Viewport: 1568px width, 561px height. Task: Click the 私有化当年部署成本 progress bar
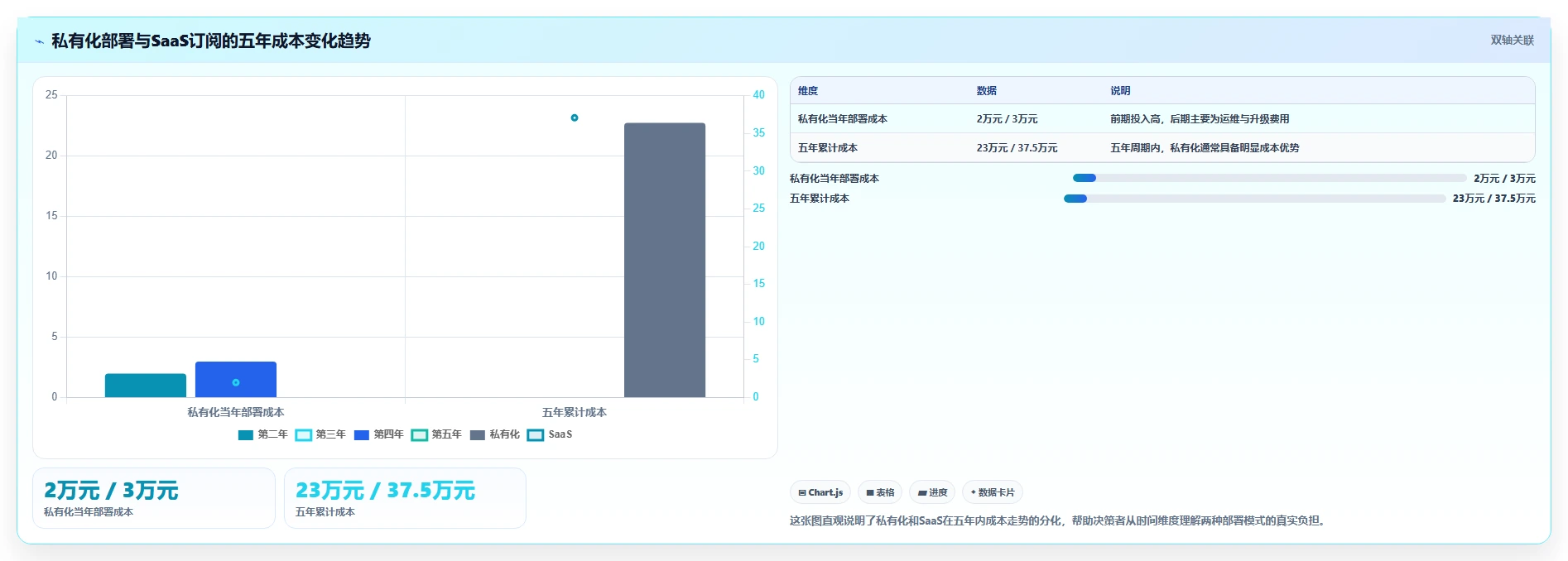pyautogui.click(x=1269, y=178)
